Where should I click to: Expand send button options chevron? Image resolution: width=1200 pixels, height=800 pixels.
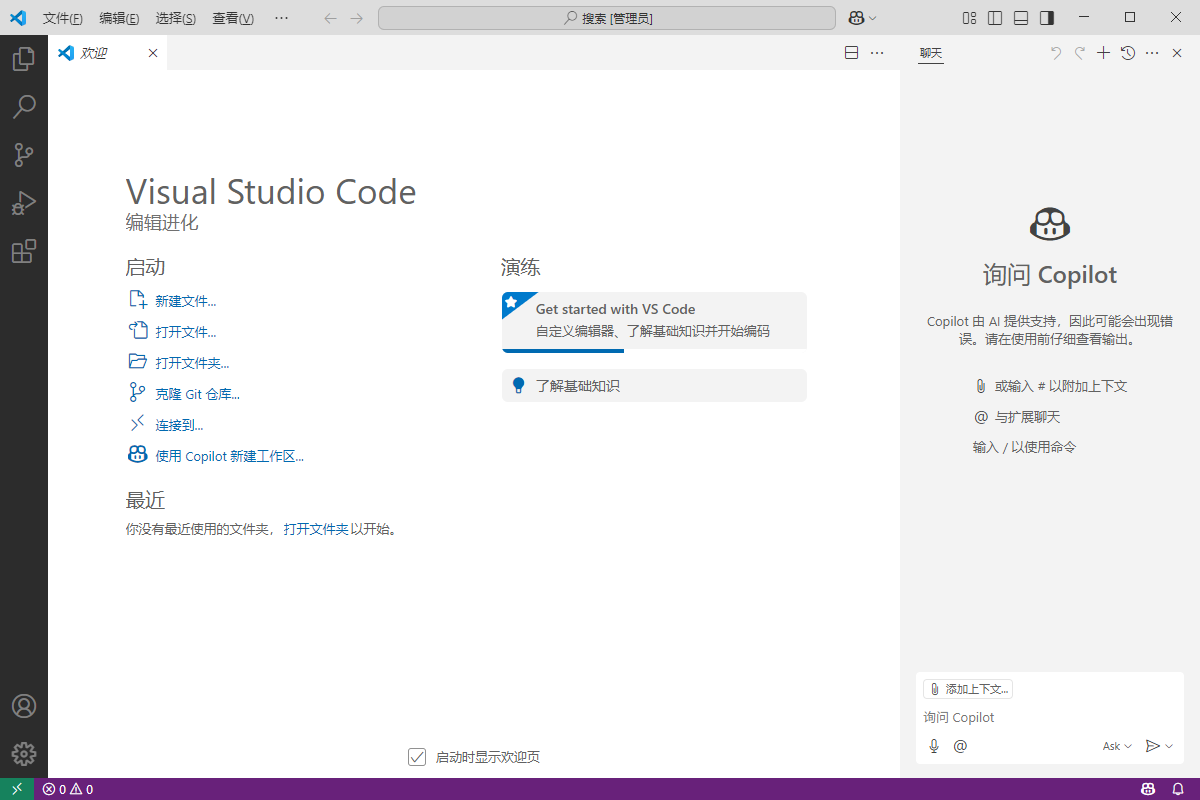1169,746
